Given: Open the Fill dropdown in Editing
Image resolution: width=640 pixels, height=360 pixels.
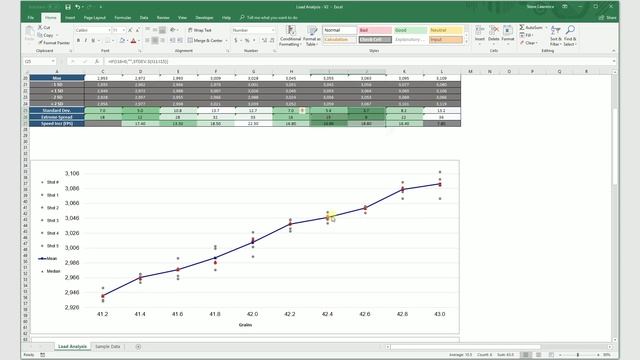Looking at the screenshot, I should click(527, 35).
